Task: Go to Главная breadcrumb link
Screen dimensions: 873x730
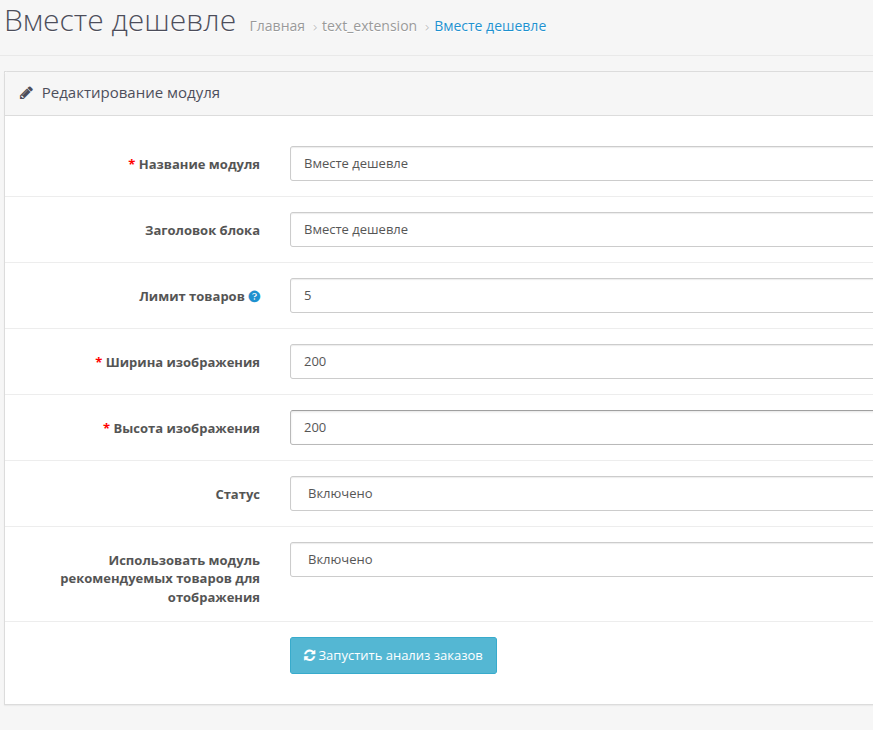Action: coord(277,26)
